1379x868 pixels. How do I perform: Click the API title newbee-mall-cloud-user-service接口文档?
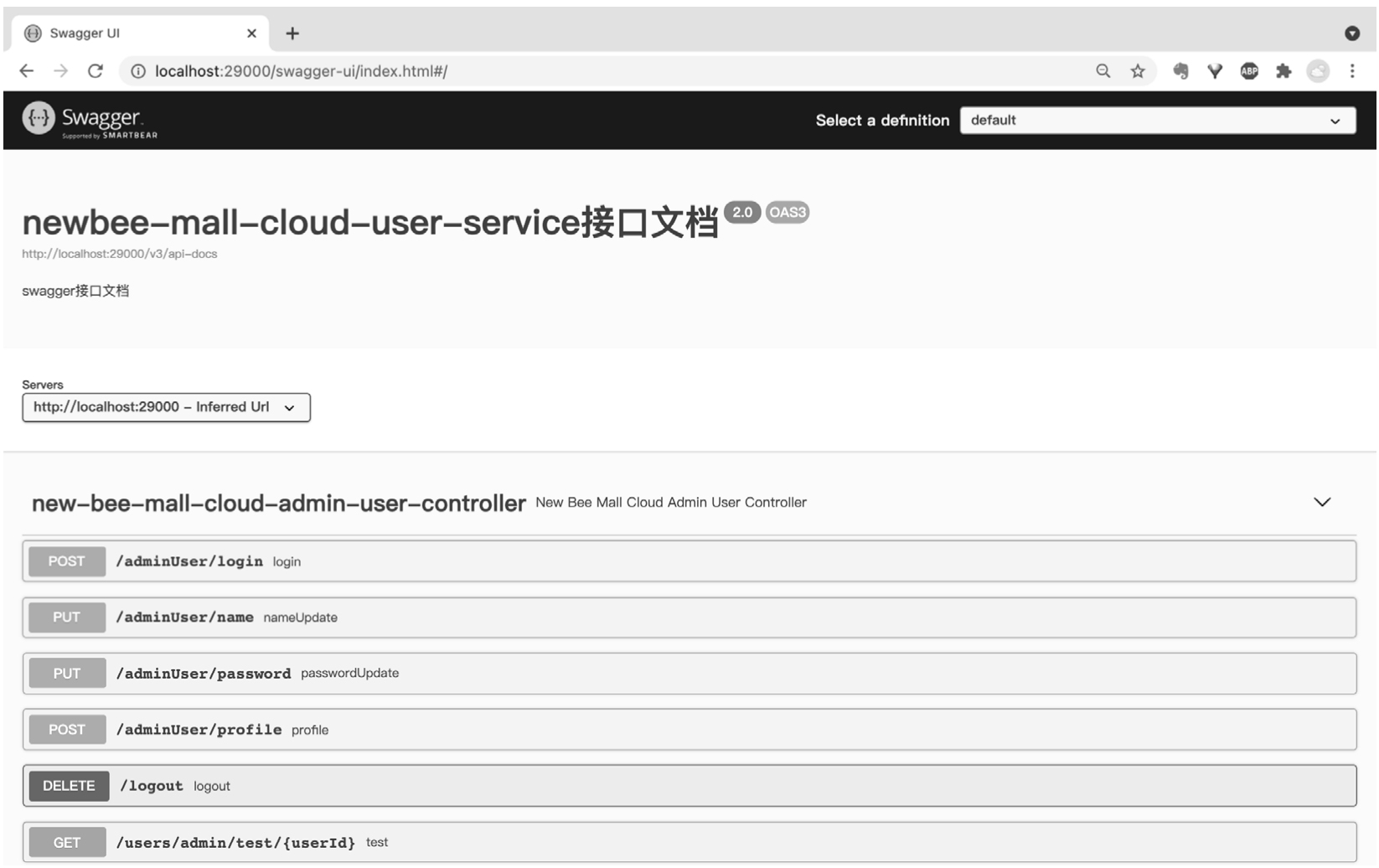click(370, 222)
